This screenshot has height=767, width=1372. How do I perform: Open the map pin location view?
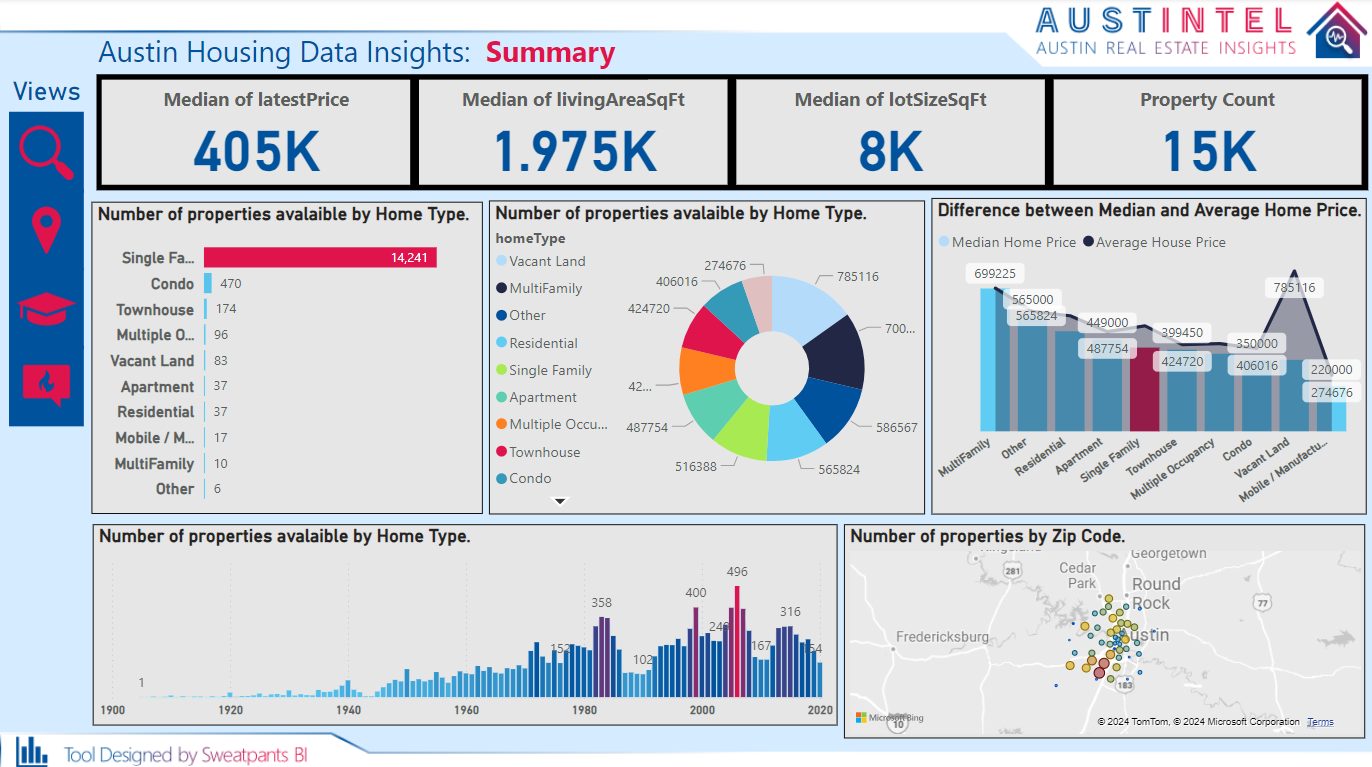pyautogui.click(x=46, y=230)
